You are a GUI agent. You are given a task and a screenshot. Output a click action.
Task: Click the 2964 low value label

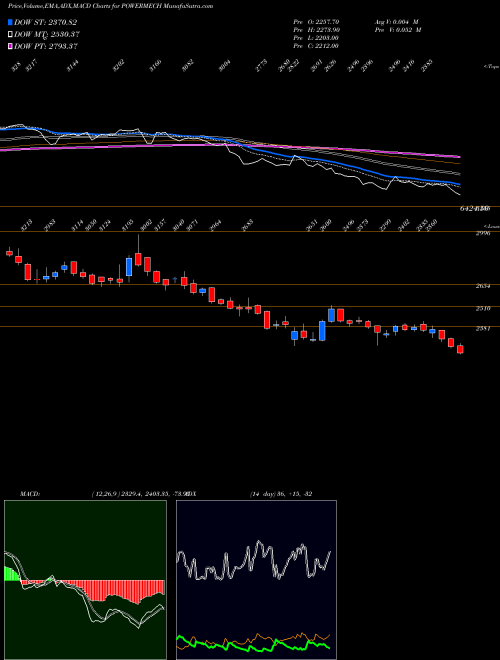[x=216, y=224]
